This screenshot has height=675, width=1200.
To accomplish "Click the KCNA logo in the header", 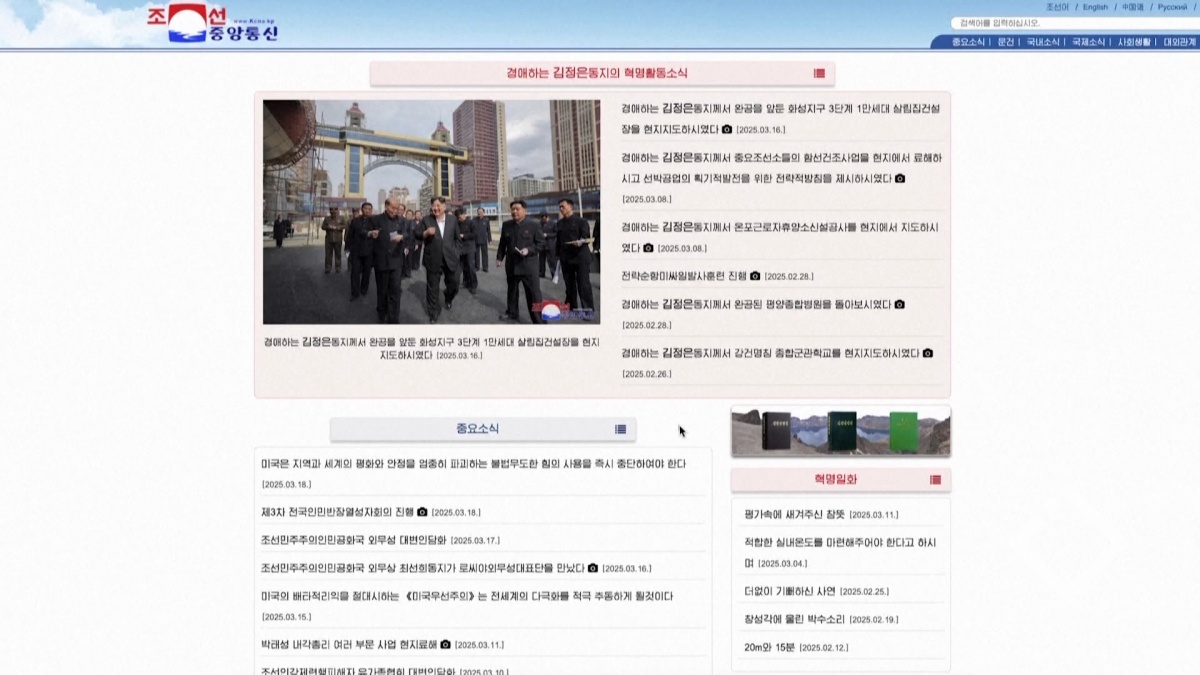I will 212,25.
